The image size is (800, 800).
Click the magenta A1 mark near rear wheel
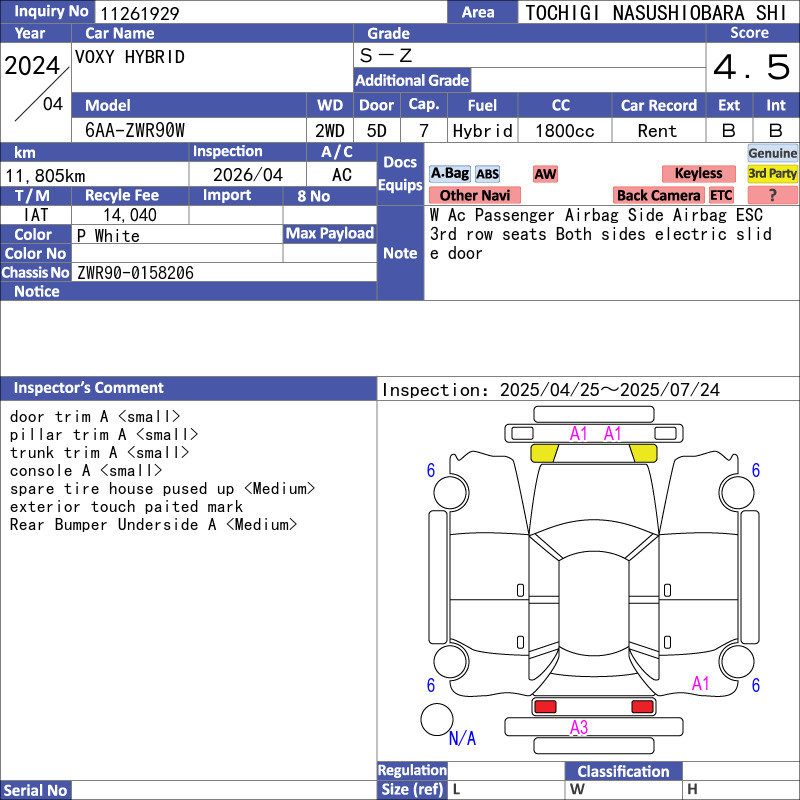tap(701, 684)
